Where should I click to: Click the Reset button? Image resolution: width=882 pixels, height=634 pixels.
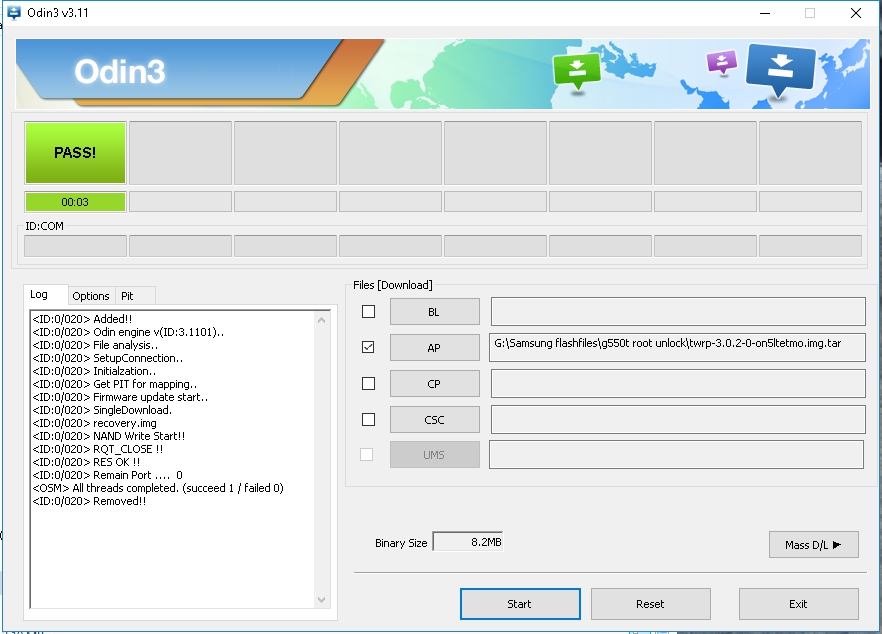(651, 604)
